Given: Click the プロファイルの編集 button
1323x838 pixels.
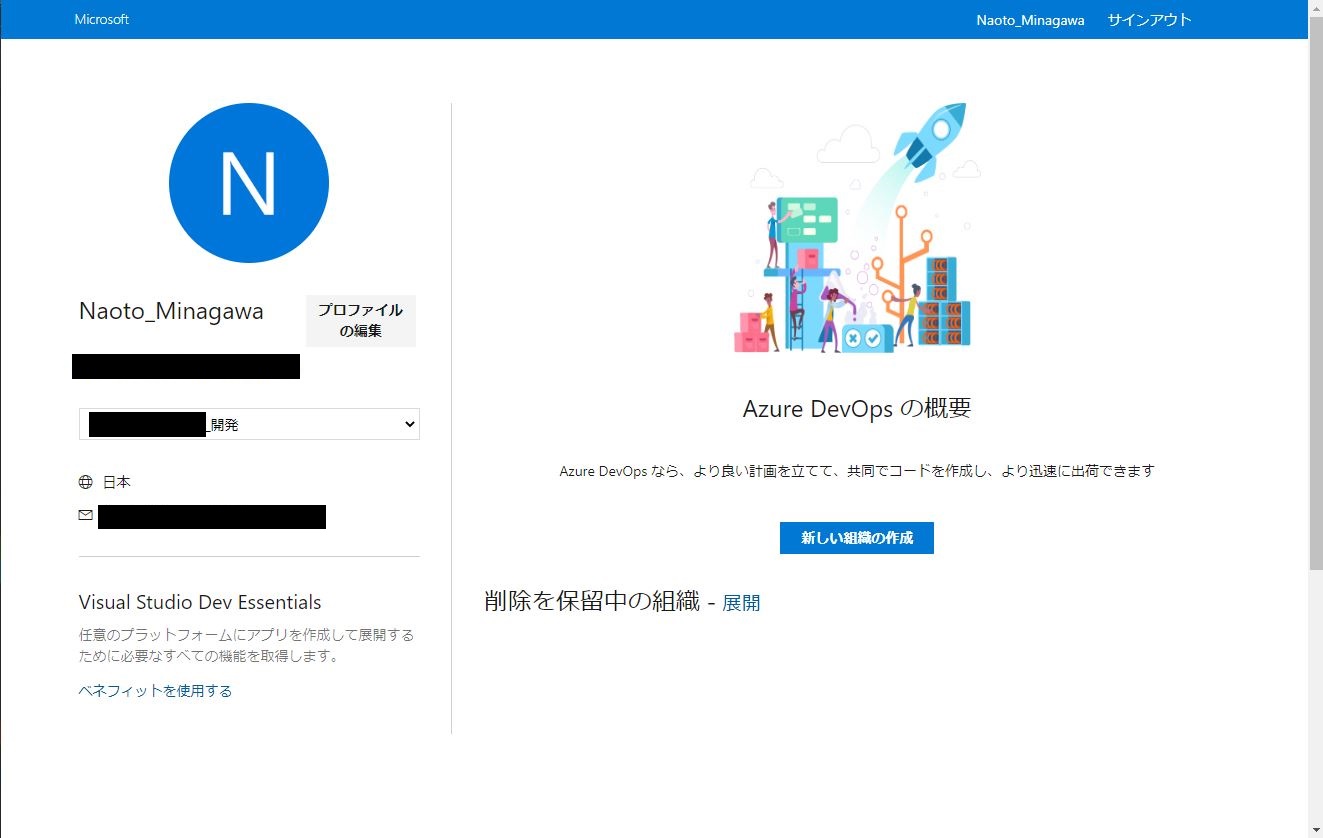Looking at the screenshot, I should [x=360, y=320].
